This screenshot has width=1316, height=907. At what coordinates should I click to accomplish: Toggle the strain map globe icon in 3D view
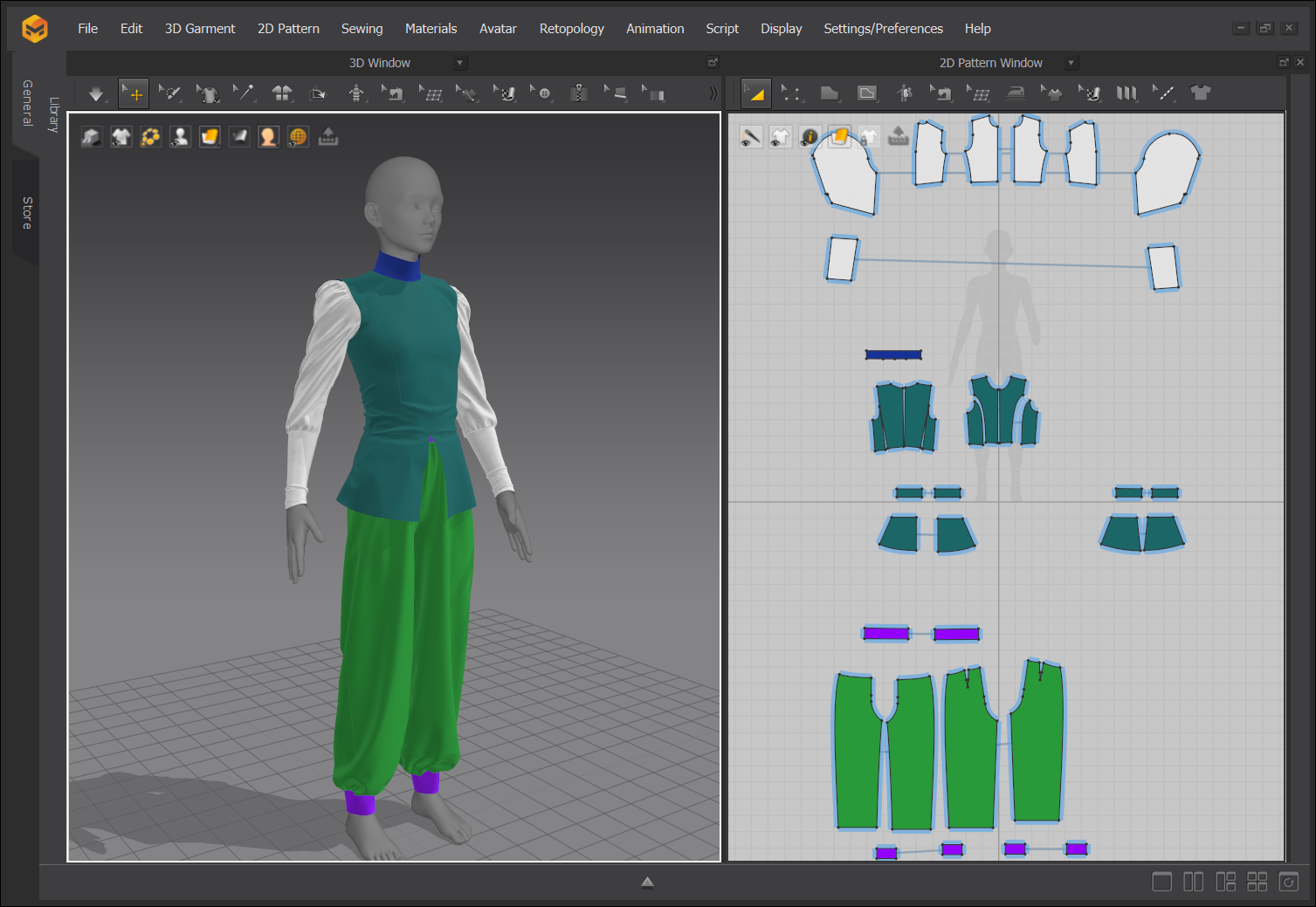pyautogui.click(x=299, y=136)
